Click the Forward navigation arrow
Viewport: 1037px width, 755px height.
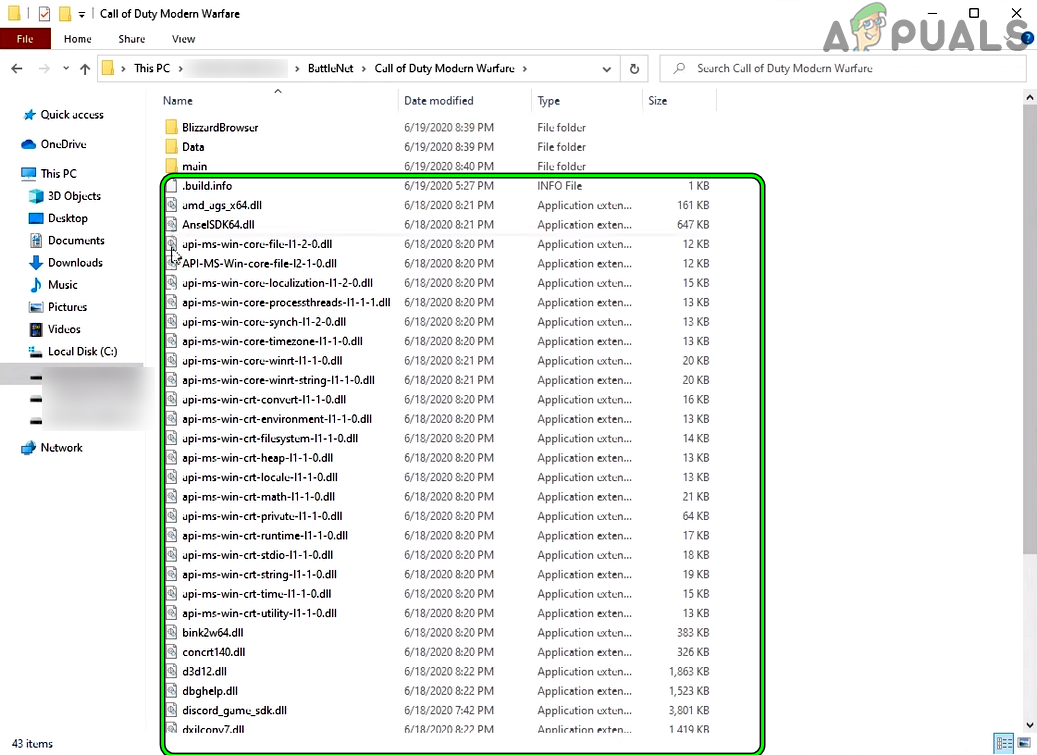(x=44, y=68)
